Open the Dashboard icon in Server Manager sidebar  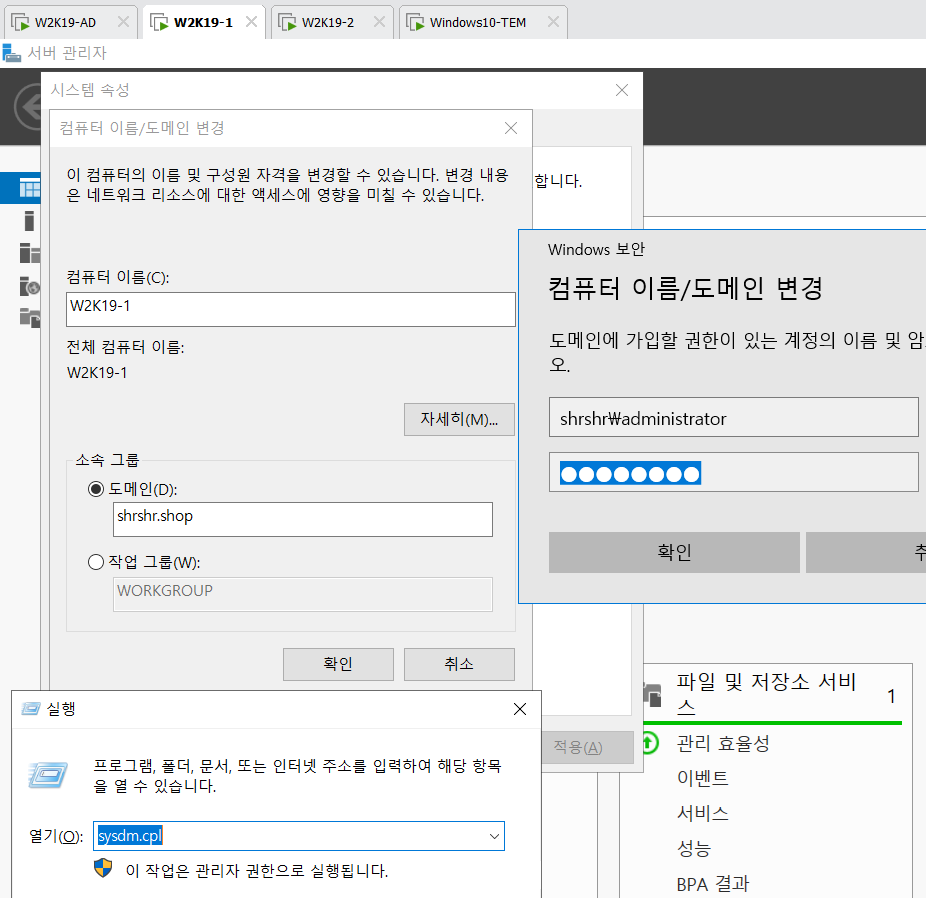(30, 188)
